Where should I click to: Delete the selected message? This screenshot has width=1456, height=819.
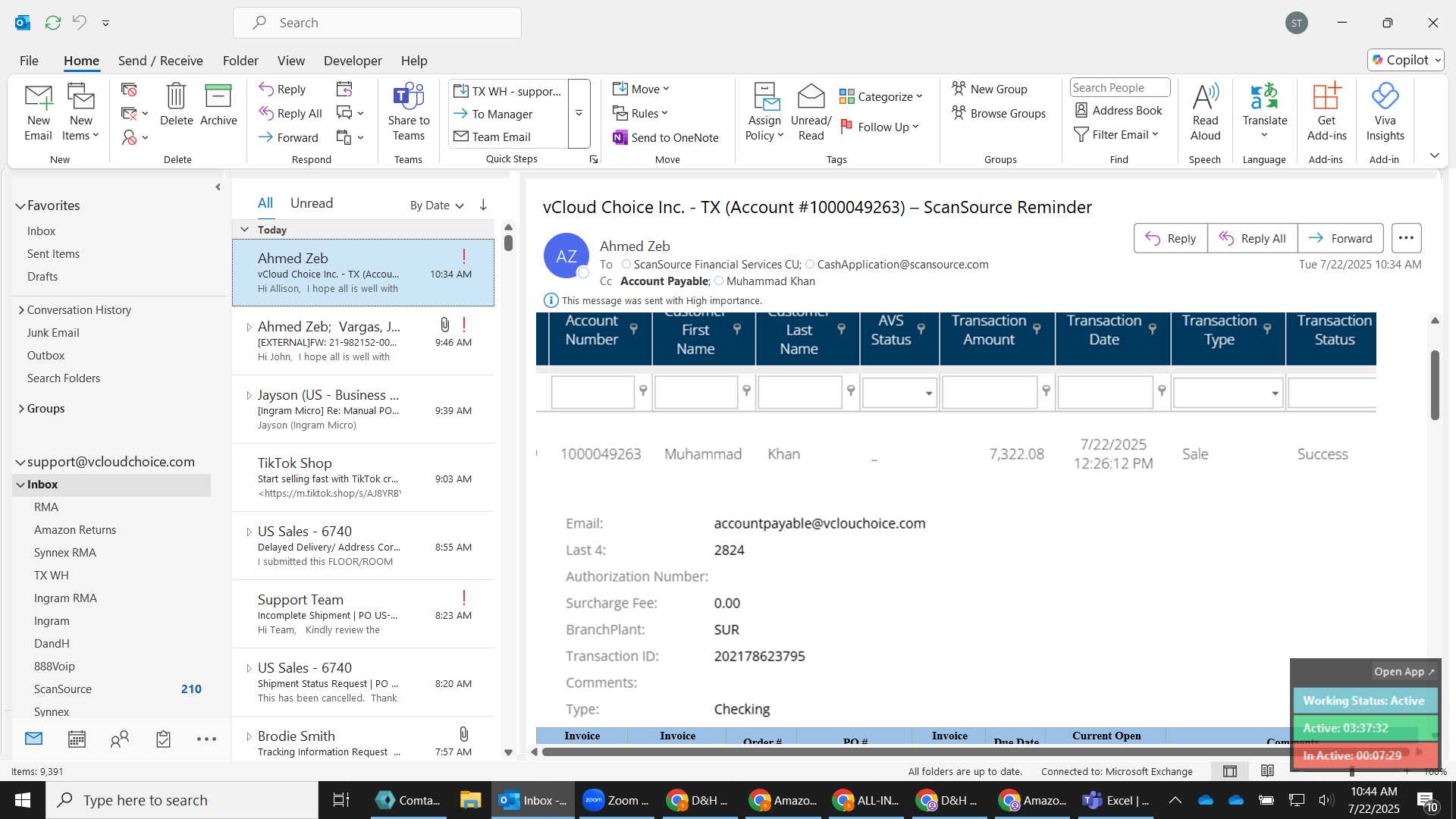176,105
